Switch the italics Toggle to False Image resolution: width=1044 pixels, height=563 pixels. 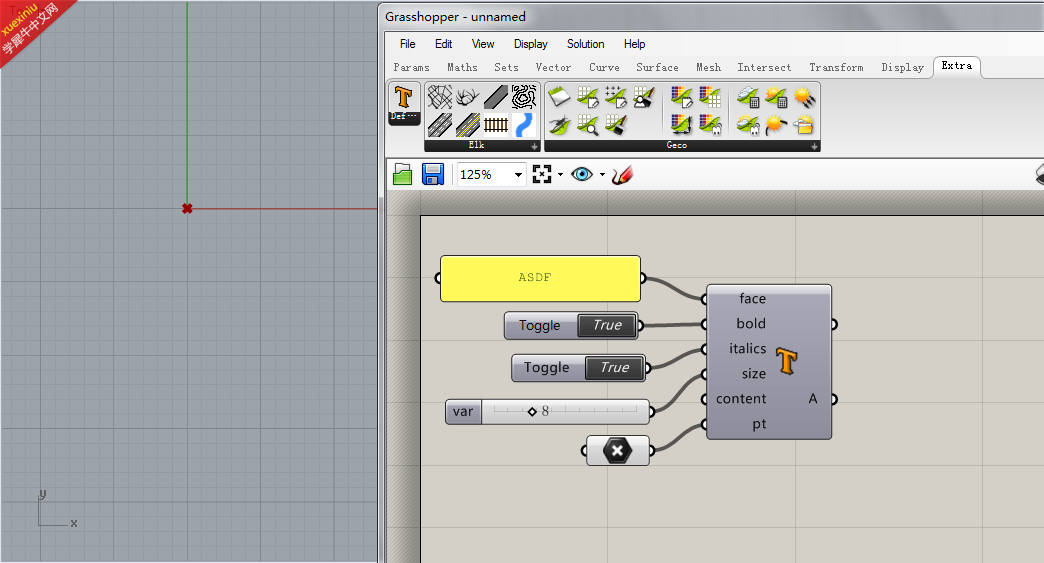[614, 367]
